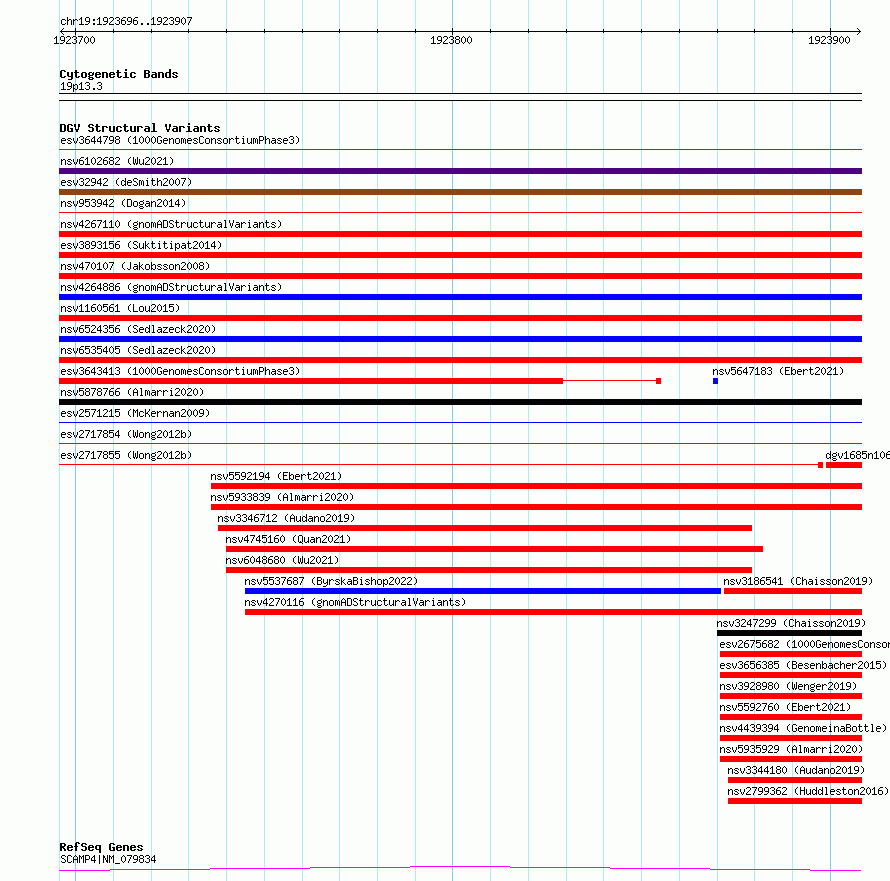Select the red nsv4745160 Quan2021 variant bar
890x881 pixels.
point(494,549)
